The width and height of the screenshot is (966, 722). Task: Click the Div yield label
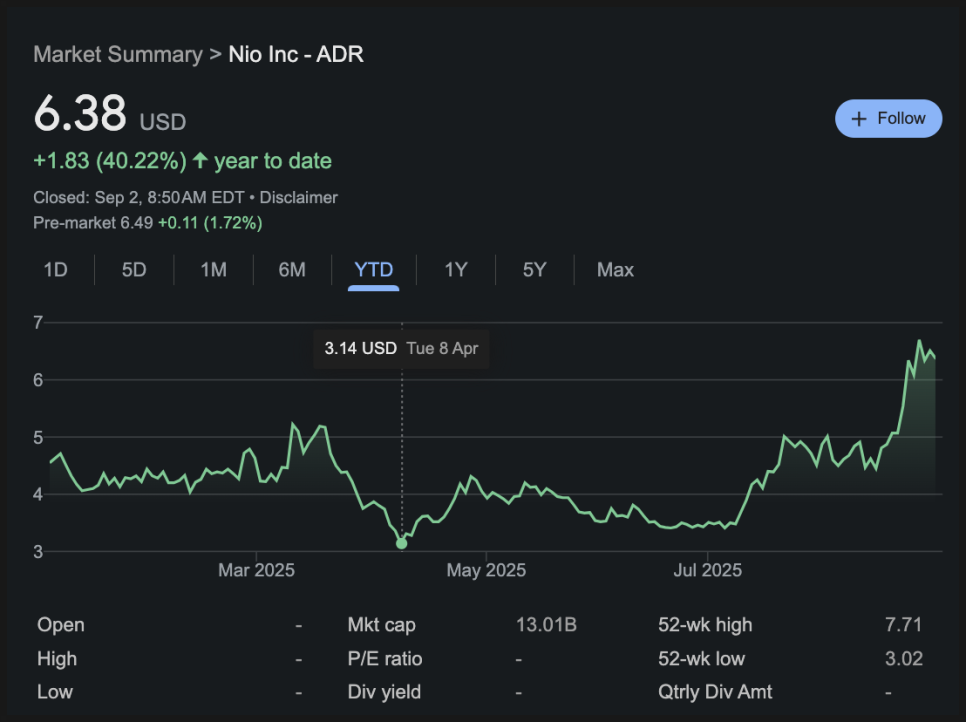pyautogui.click(x=384, y=692)
